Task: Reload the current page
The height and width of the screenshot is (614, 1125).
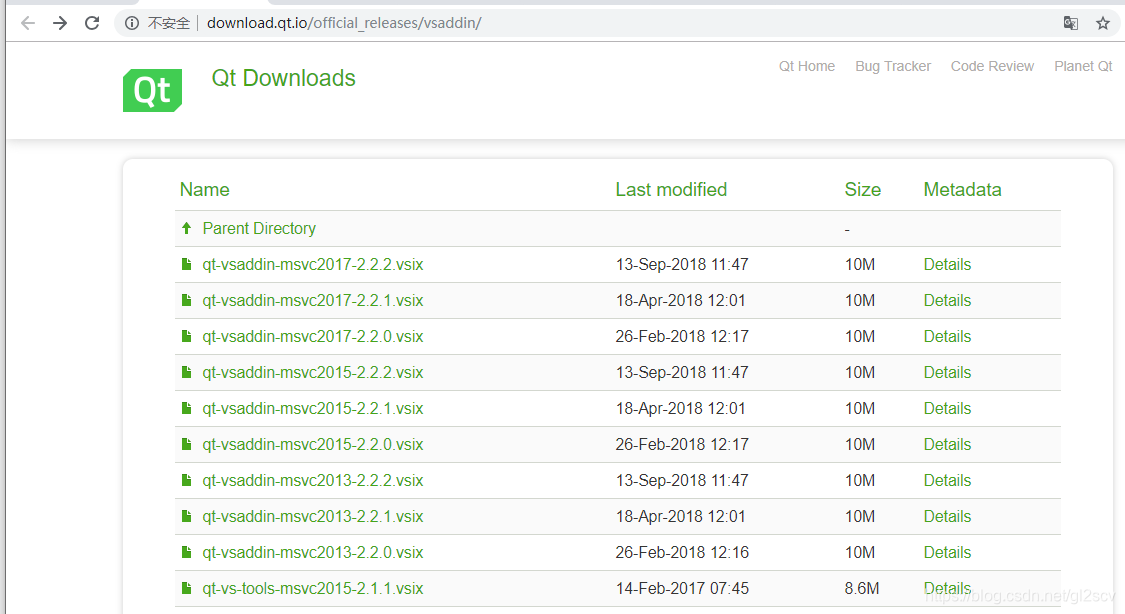Action: pyautogui.click(x=92, y=23)
